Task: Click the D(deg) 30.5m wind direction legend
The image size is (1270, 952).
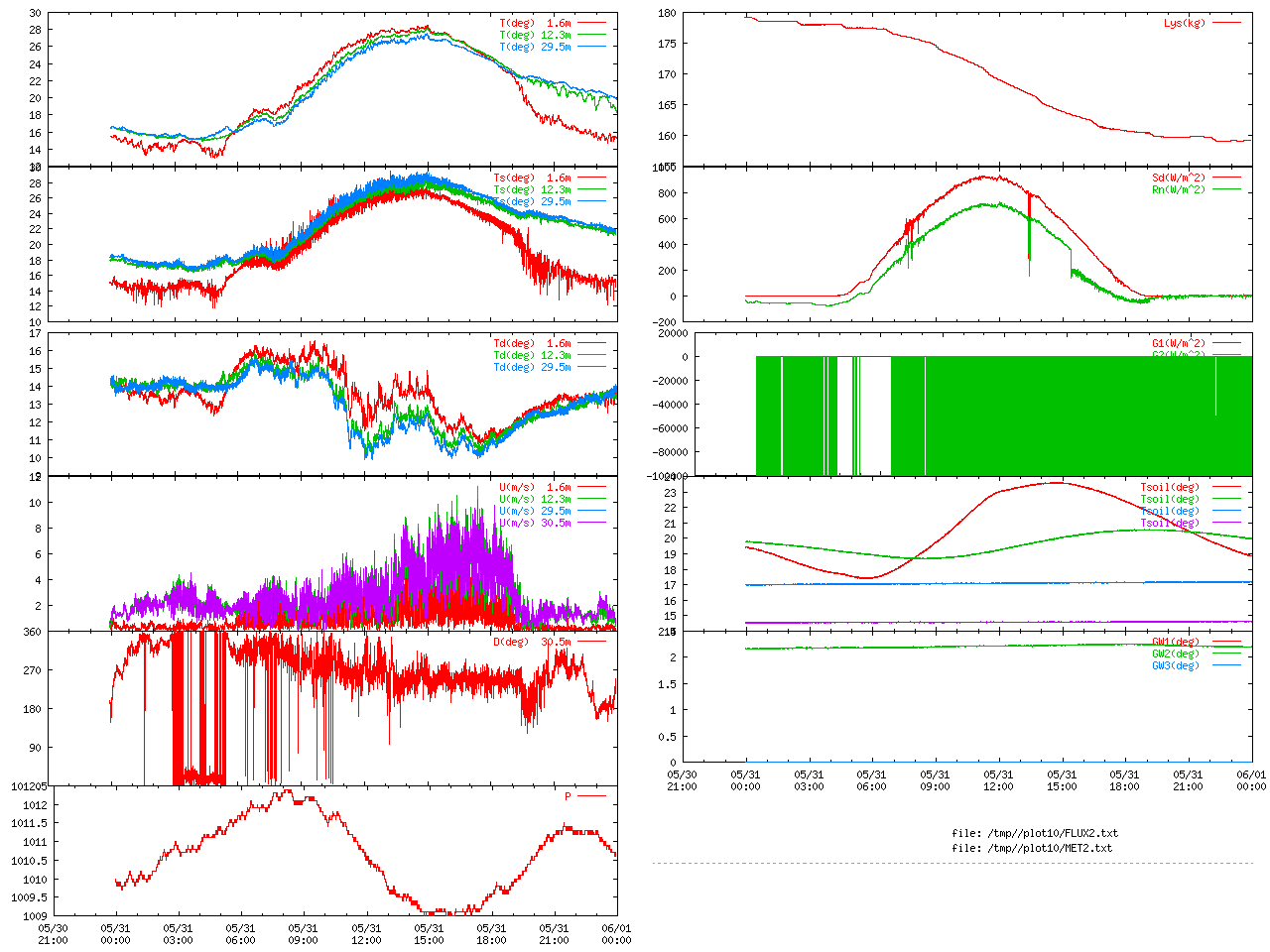Action: coord(532,642)
